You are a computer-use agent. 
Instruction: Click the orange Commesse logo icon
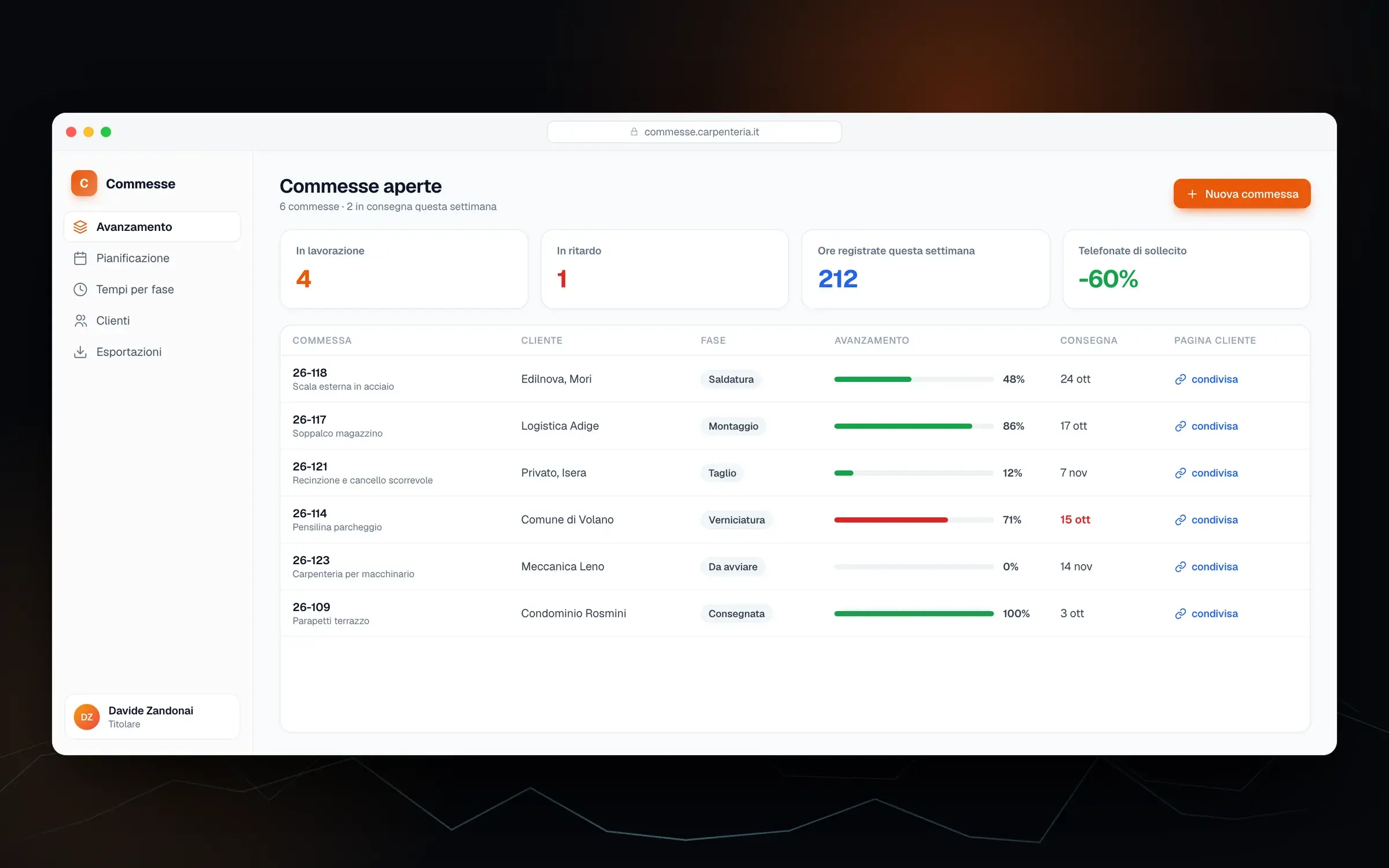click(x=84, y=183)
